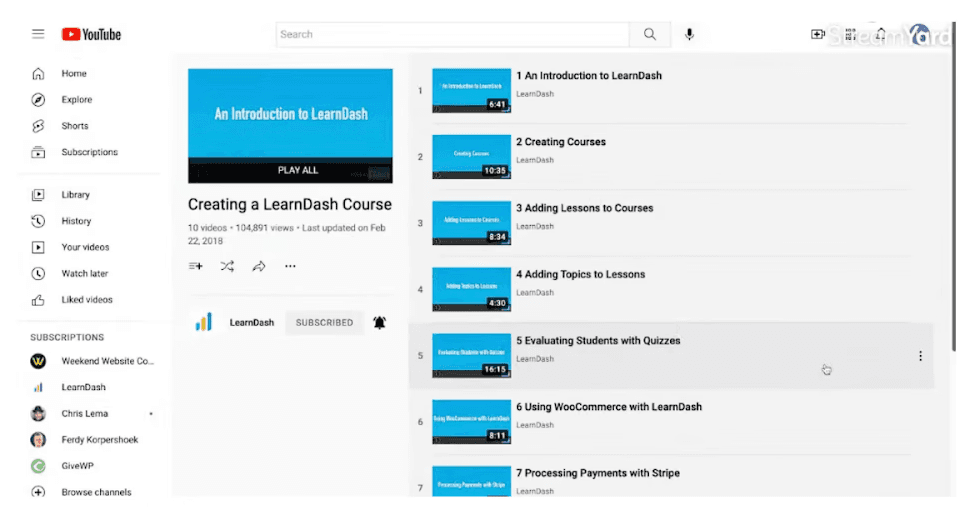965x516 pixels.
Task: Open Weekend Website Co subscription
Action: click(107, 361)
